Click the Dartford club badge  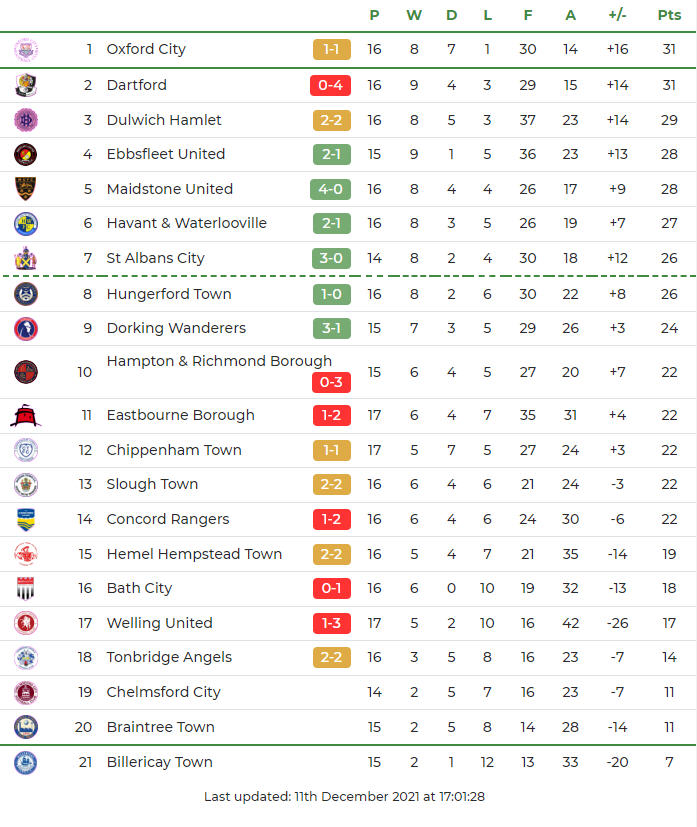[26, 85]
